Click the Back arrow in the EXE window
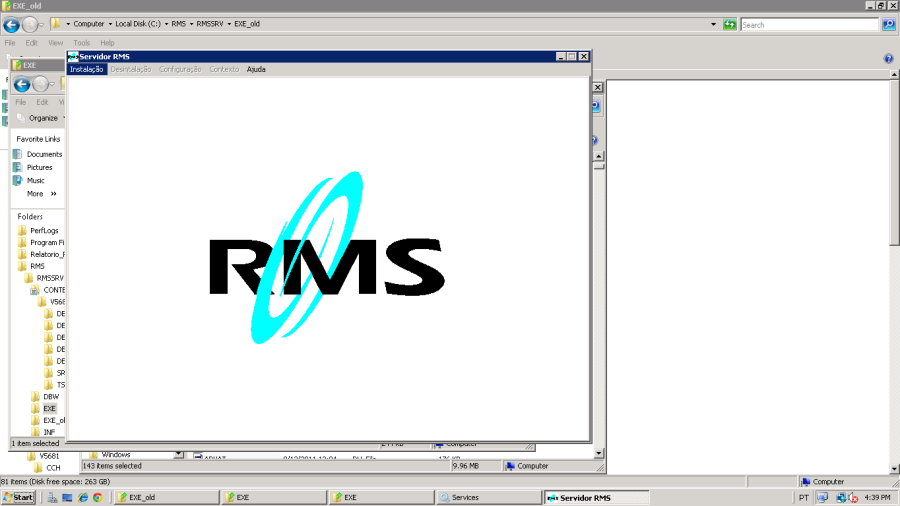The height and width of the screenshot is (506, 900). coord(22,85)
